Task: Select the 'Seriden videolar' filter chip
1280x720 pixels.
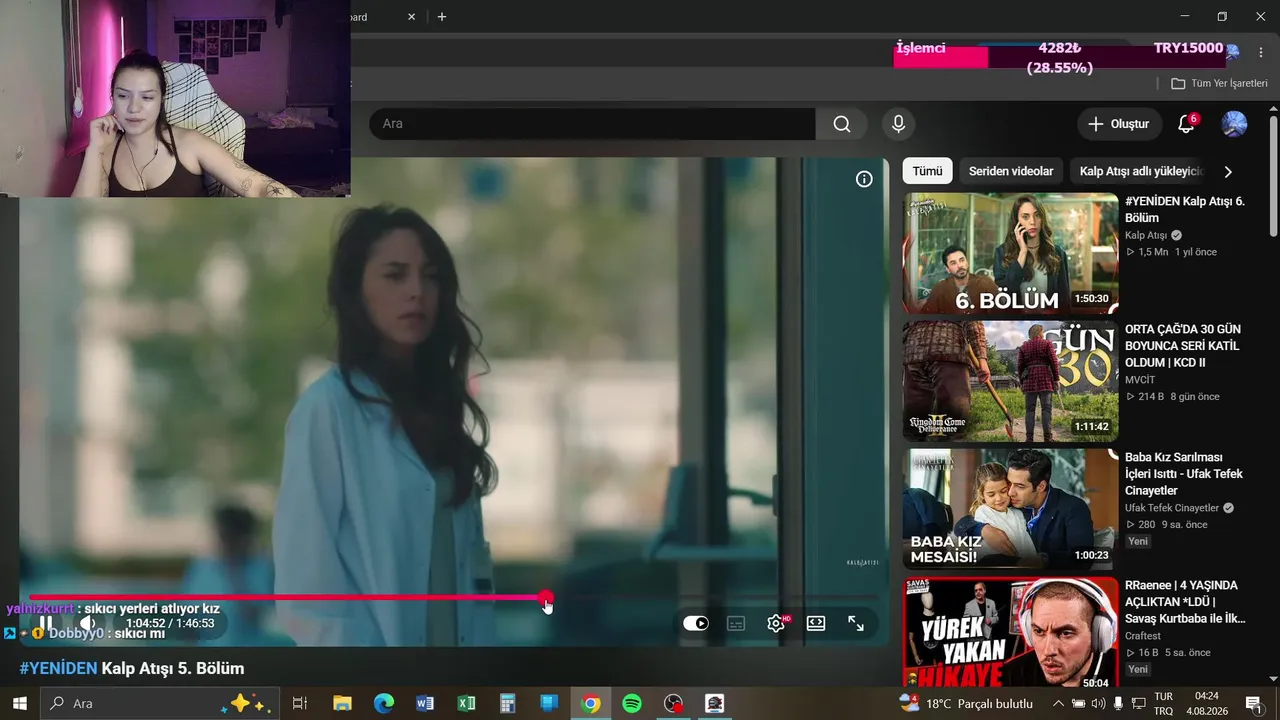Action: [1011, 171]
